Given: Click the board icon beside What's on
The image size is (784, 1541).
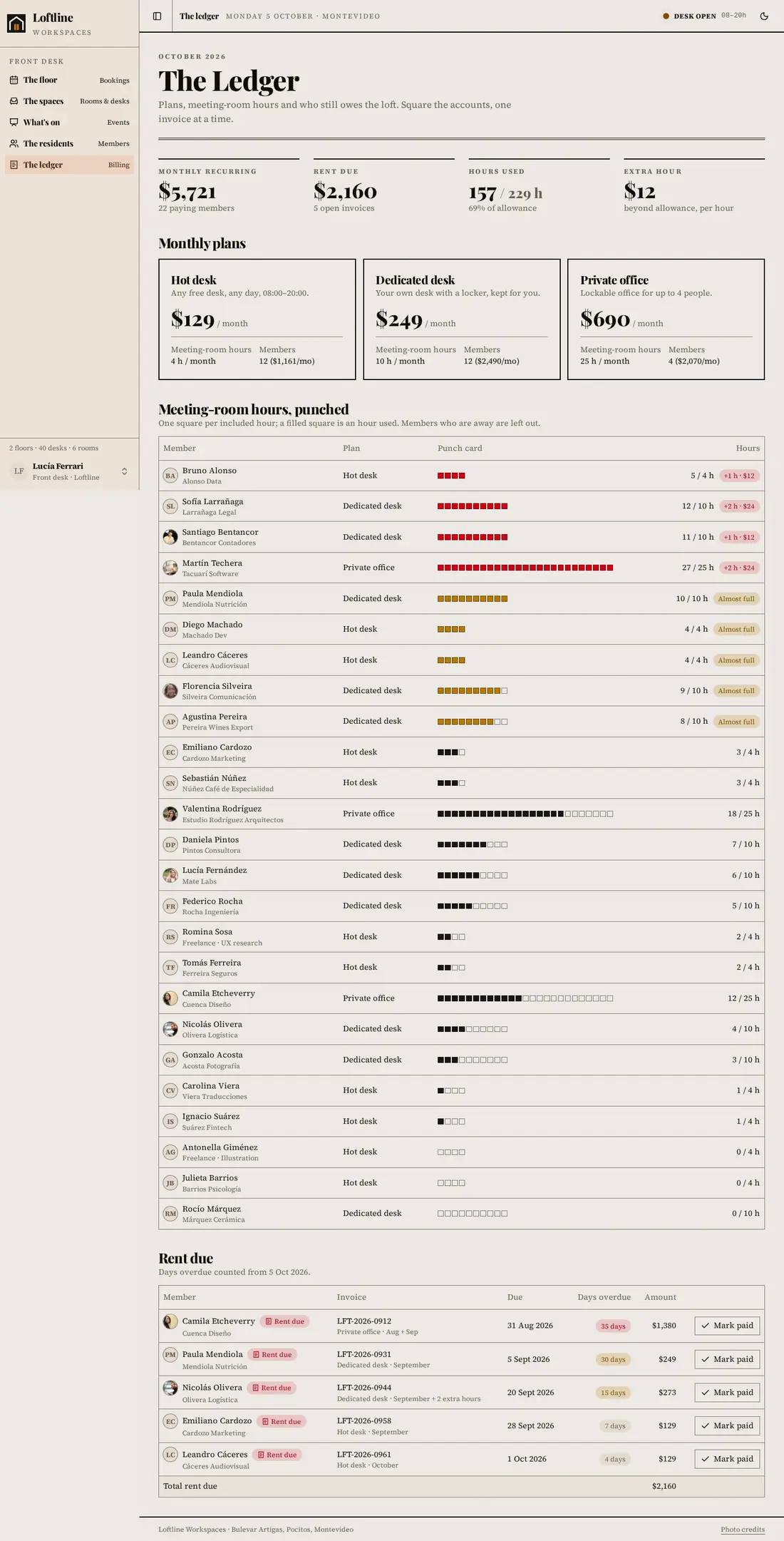Looking at the screenshot, I should (14, 123).
